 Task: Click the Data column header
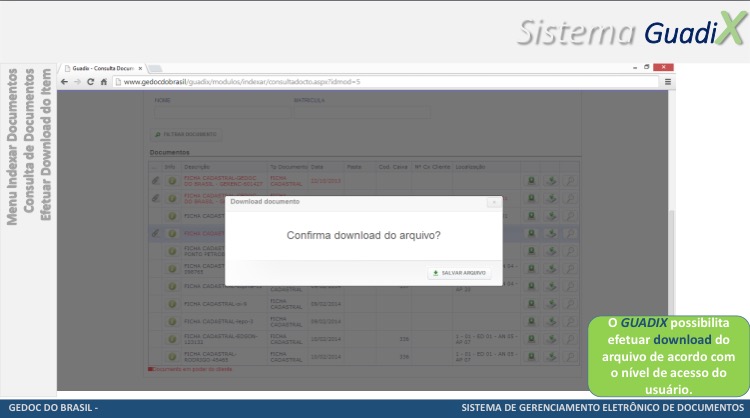[317, 167]
